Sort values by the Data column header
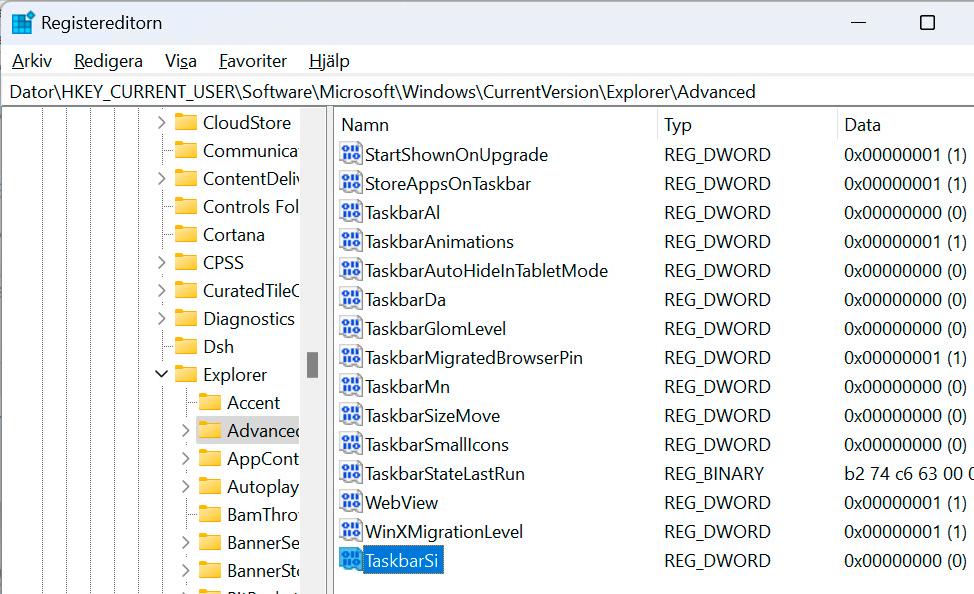This screenshot has height=594, width=974. pyautogui.click(x=906, y=125)
